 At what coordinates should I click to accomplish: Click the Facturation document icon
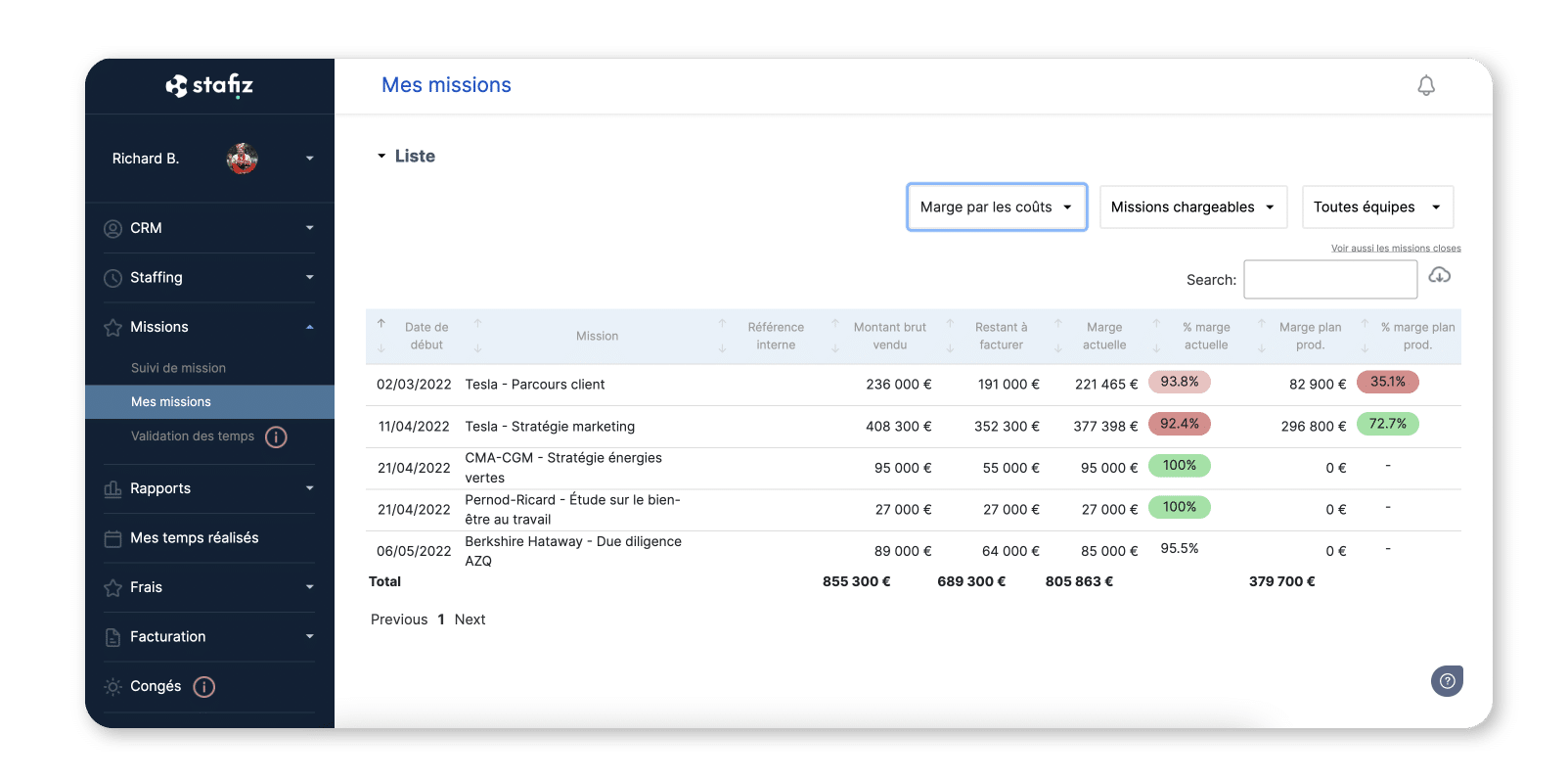coord(113,638)
